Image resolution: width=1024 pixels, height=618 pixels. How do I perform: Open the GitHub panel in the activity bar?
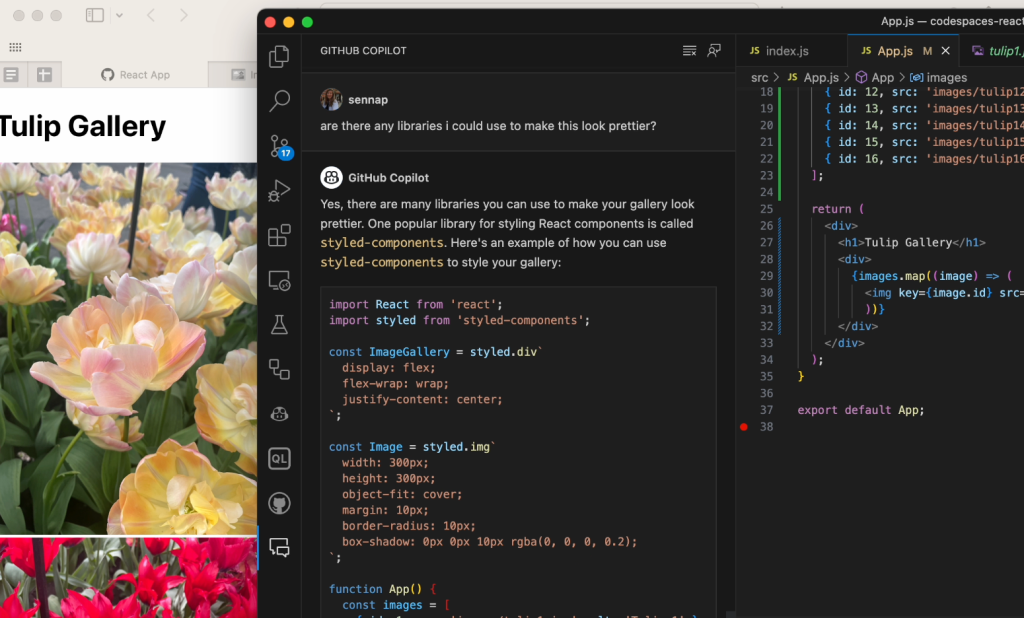279,503
